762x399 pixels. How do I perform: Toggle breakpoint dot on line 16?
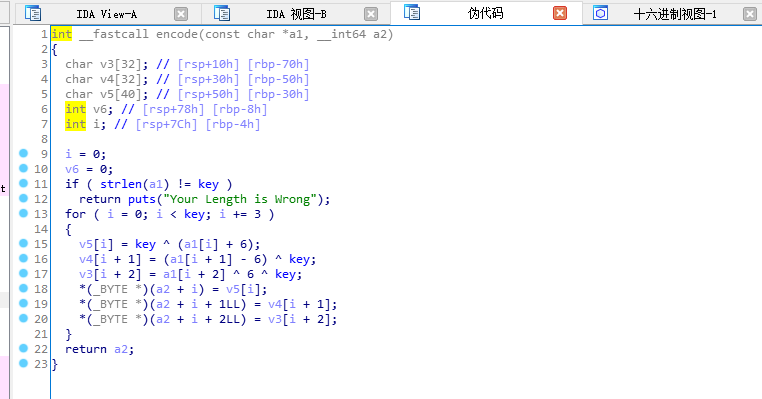click(x=23, y=258)
